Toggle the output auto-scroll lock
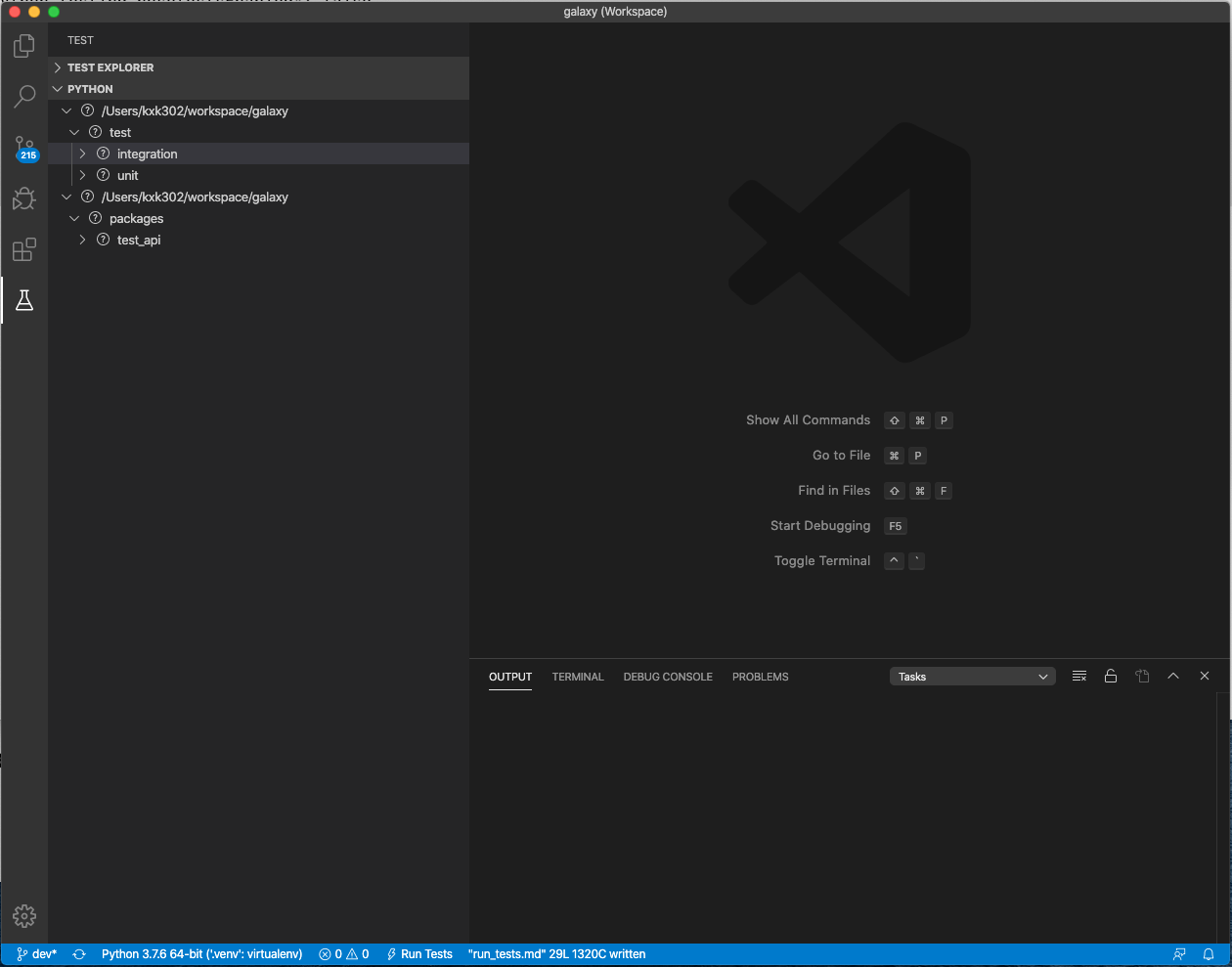 click(1110, 676)
